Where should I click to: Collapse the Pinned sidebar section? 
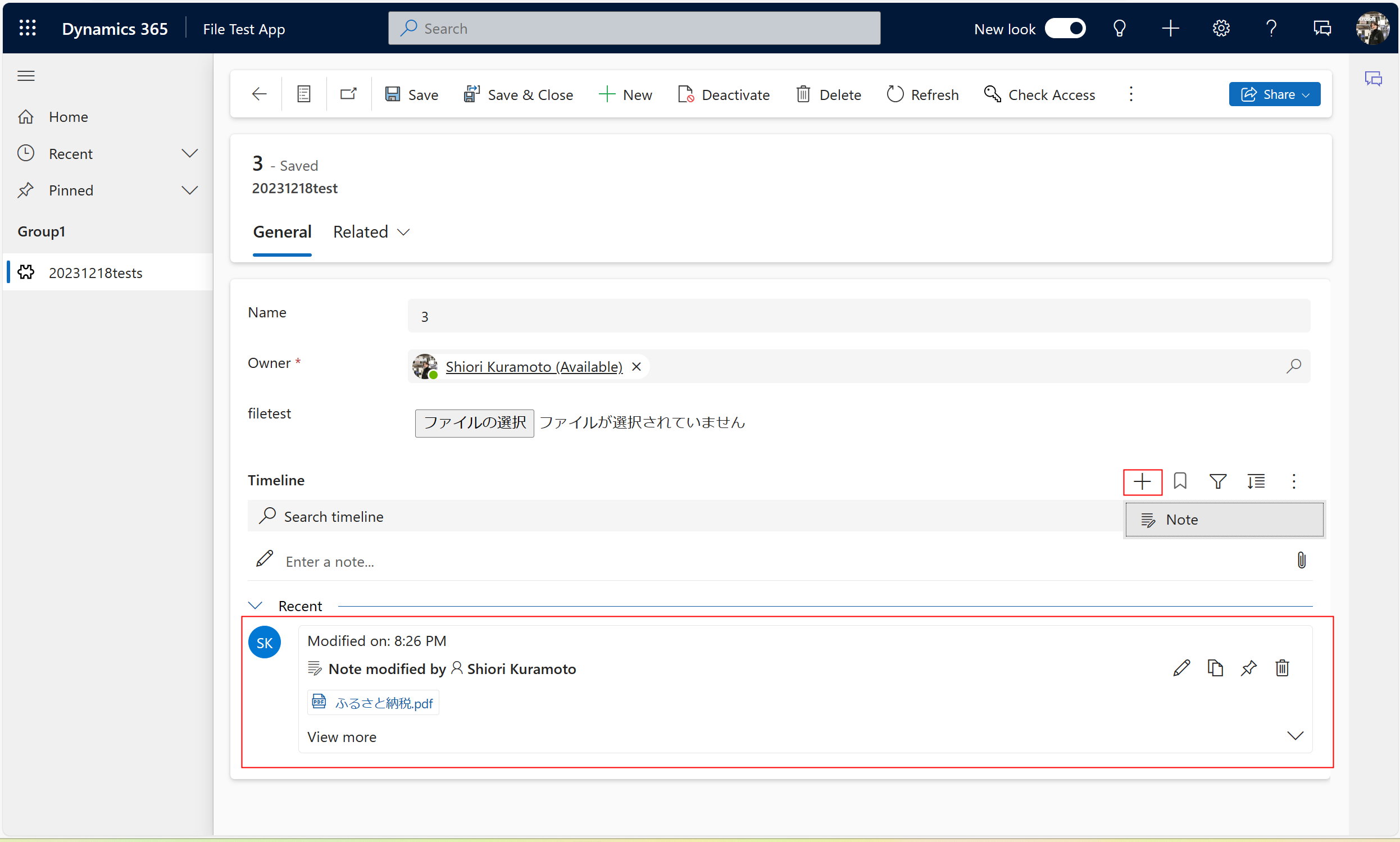click(x=190, y=190)
